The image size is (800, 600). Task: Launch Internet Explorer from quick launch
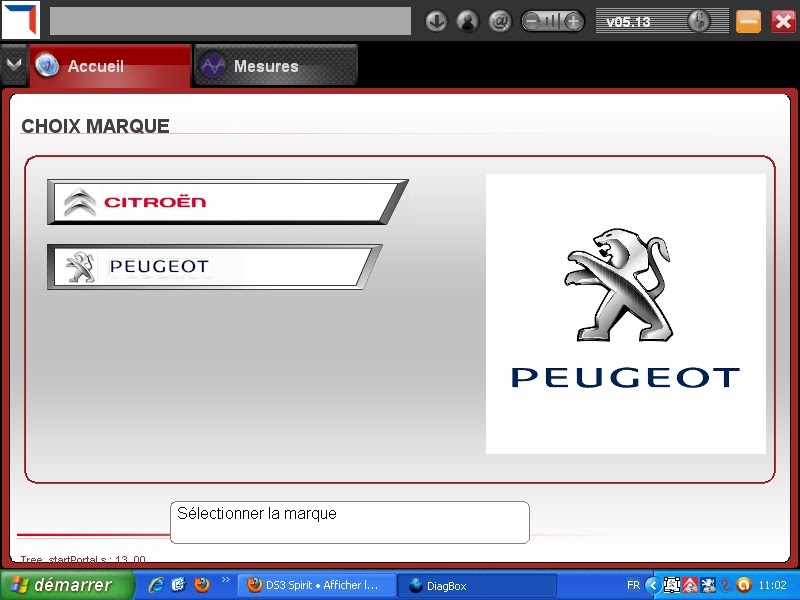coord(156,585)
